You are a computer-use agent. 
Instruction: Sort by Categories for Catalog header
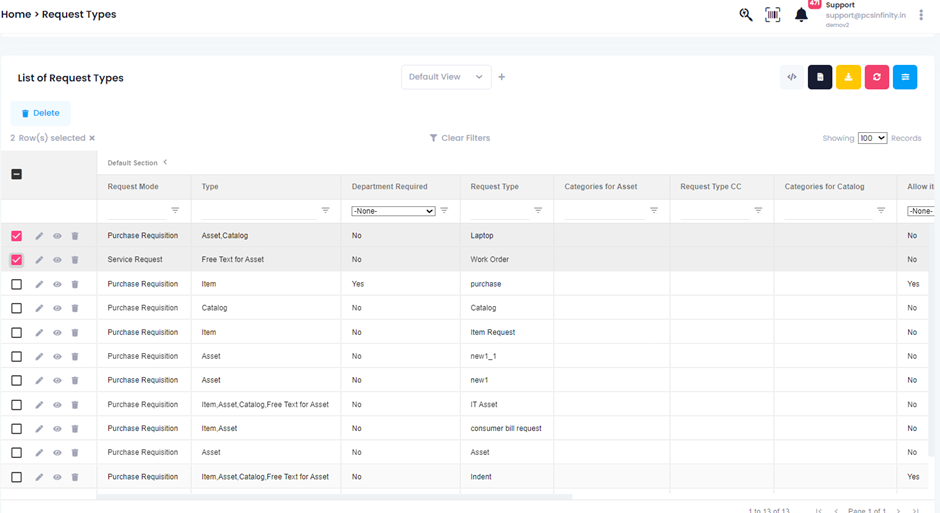[824, 186]
